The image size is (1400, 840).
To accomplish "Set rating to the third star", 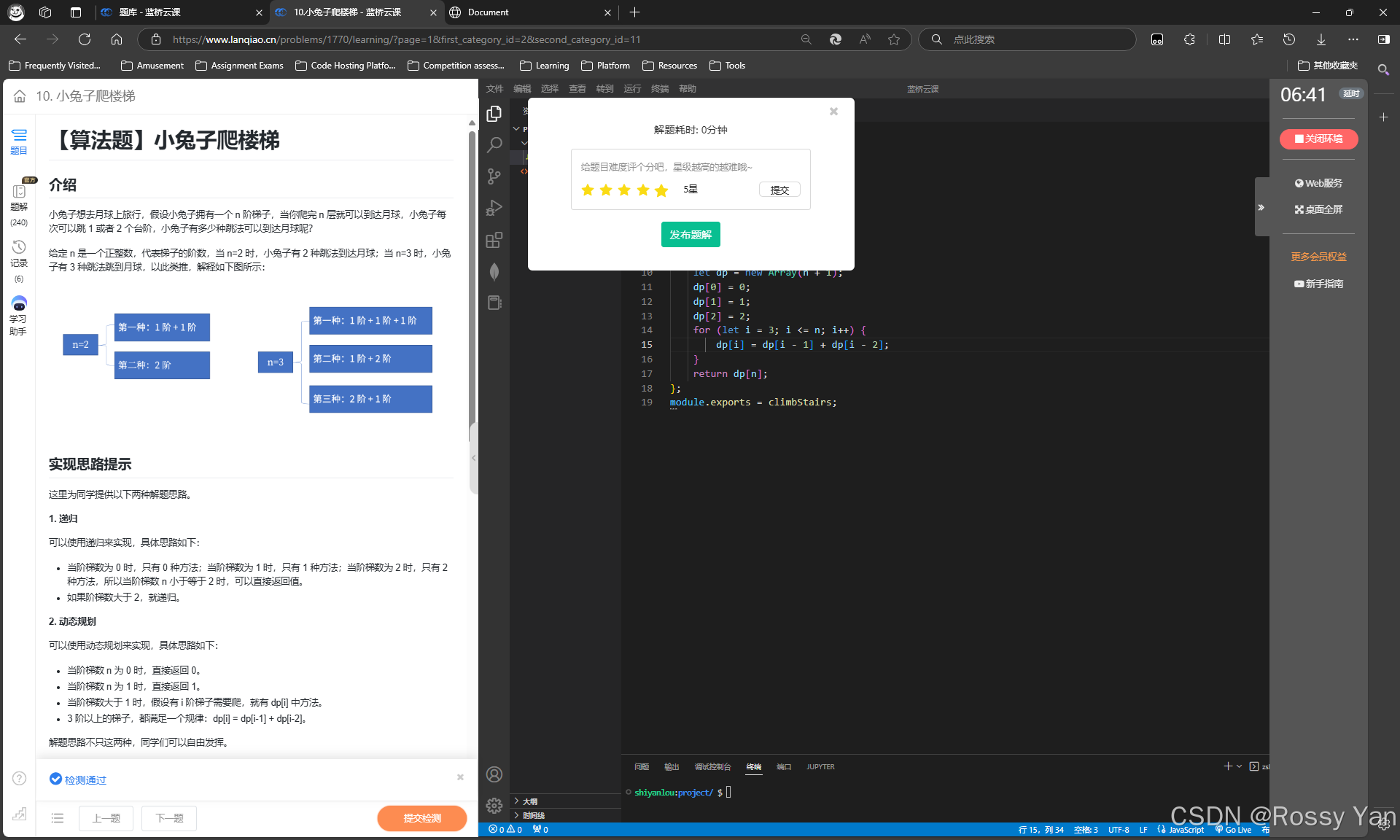I will (x=624, y=190).
